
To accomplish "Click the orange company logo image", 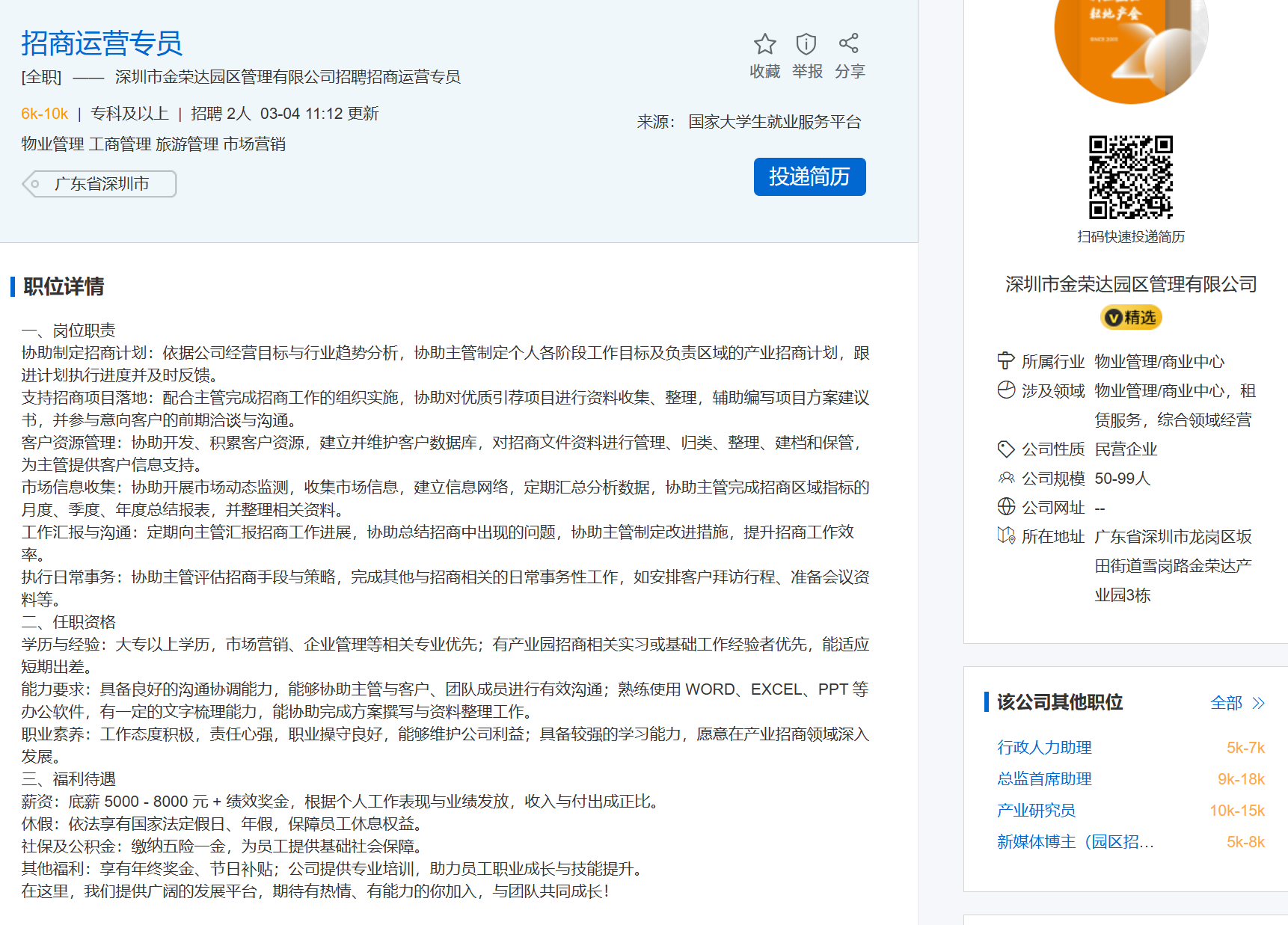I will 1130,45.
